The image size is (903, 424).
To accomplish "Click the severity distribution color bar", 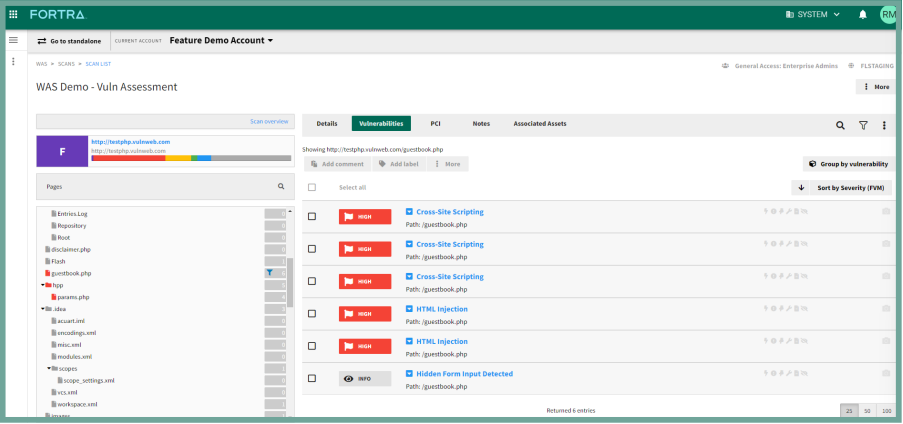I will click(x=191, y=158).
